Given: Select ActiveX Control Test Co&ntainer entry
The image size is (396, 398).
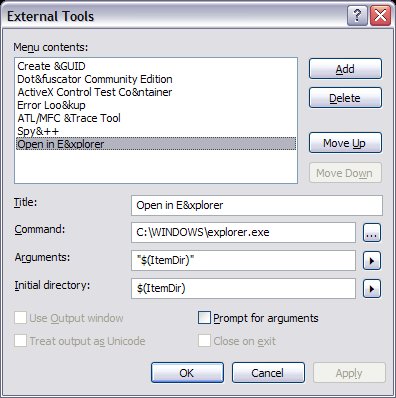Looking at the screenshot, I should pyautogui.click(x=156, y=92).
